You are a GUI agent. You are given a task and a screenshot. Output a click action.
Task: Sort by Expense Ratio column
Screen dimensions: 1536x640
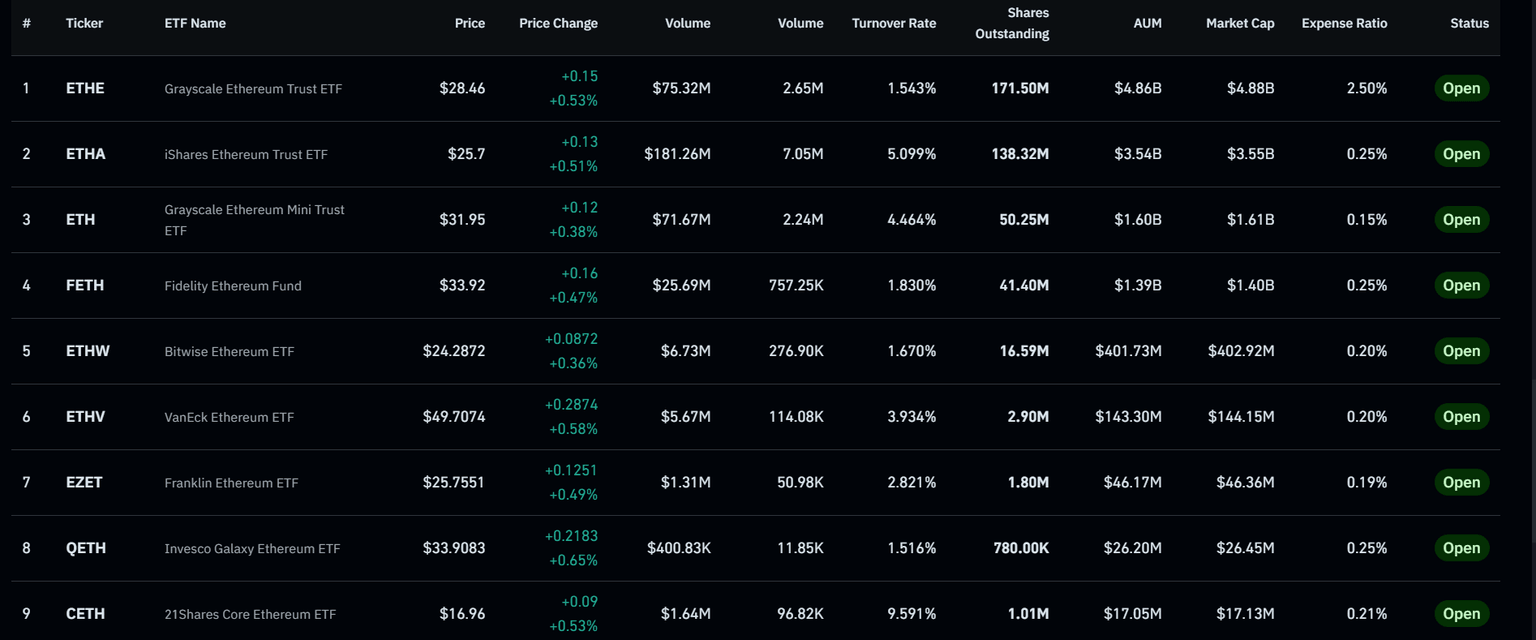[x=1344, y=23]
